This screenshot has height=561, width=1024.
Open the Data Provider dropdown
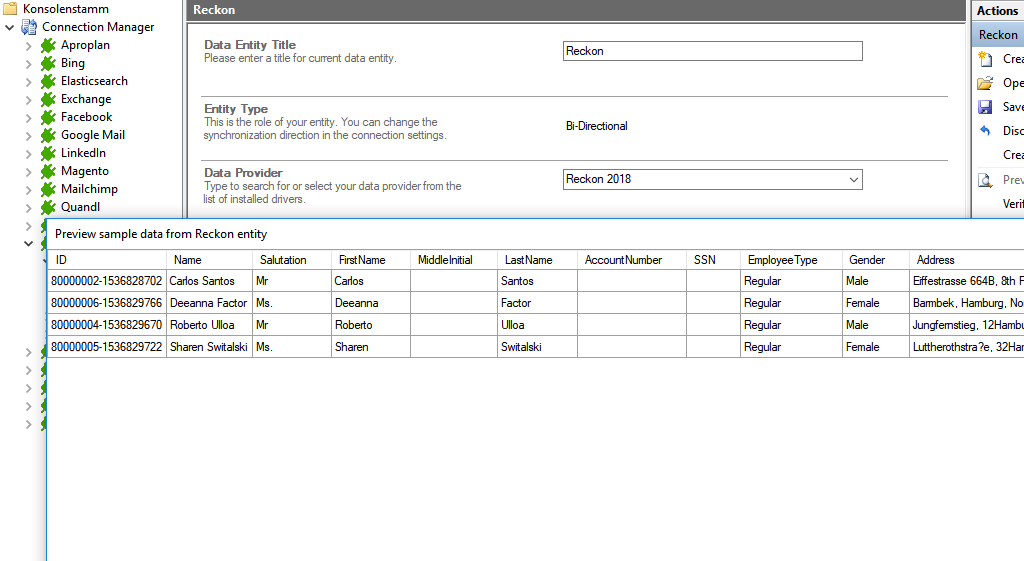pyautogui.click(x=853, y=179)
